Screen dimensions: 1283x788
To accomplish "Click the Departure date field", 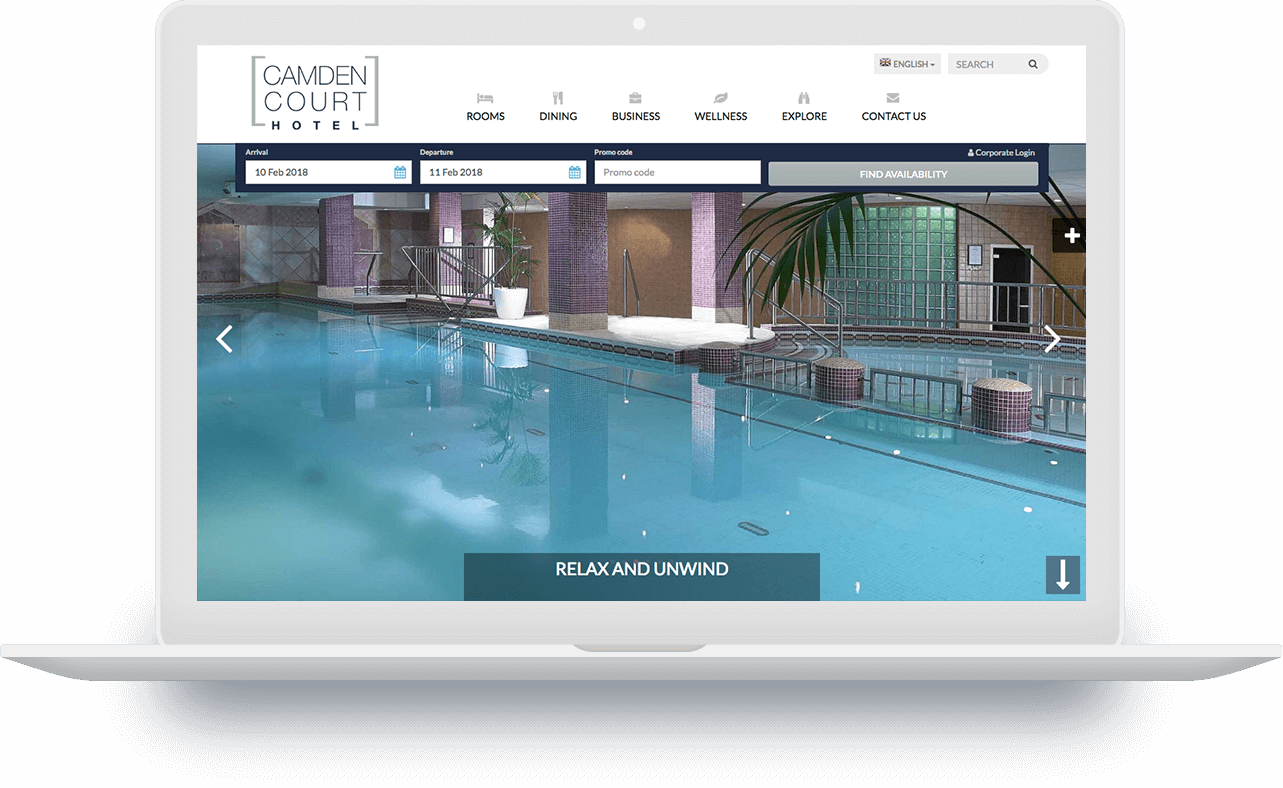I will [x=503, y=172].
